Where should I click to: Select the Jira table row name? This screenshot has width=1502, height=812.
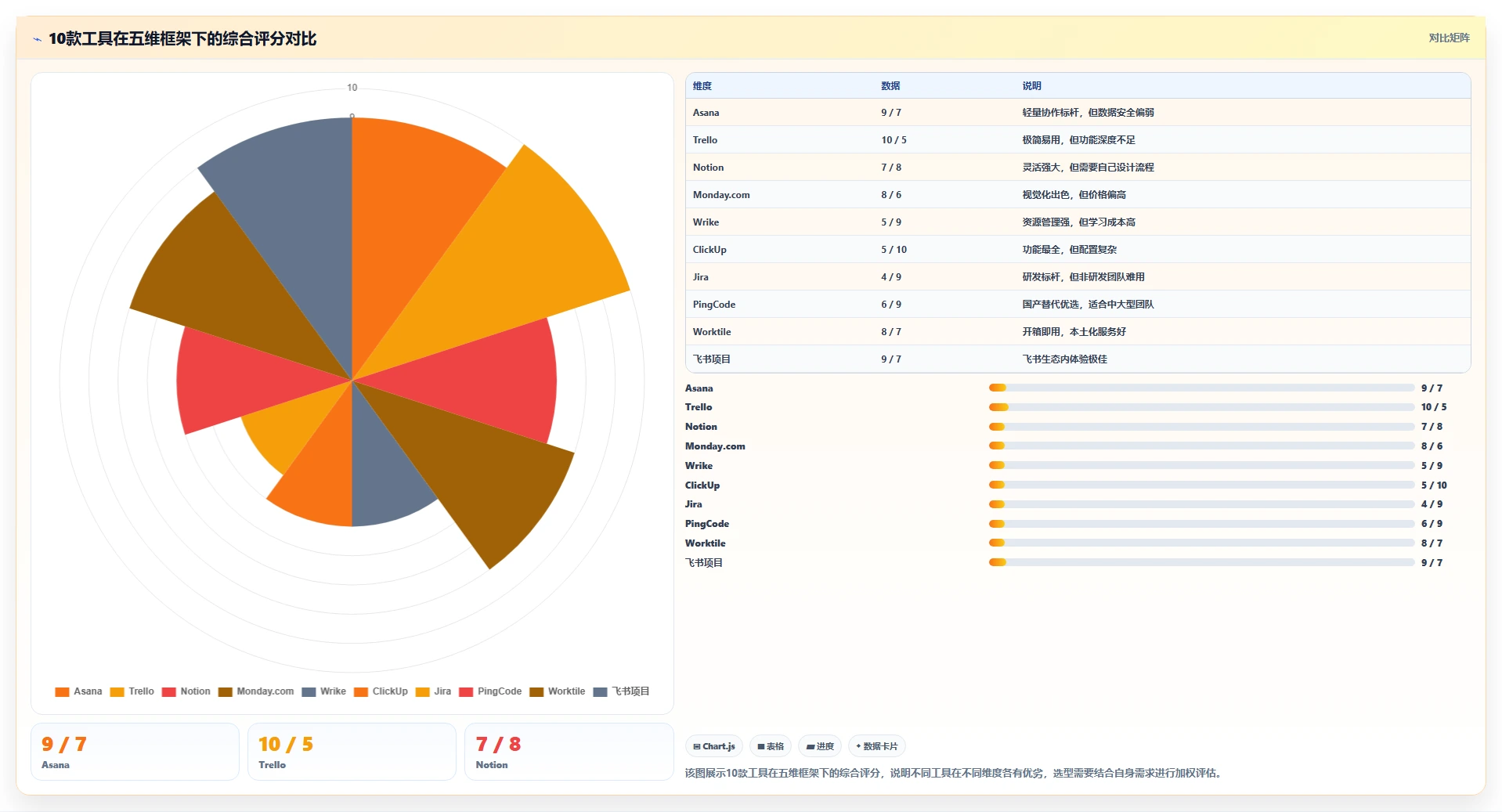pyautogui.click(x=700, y=277)
